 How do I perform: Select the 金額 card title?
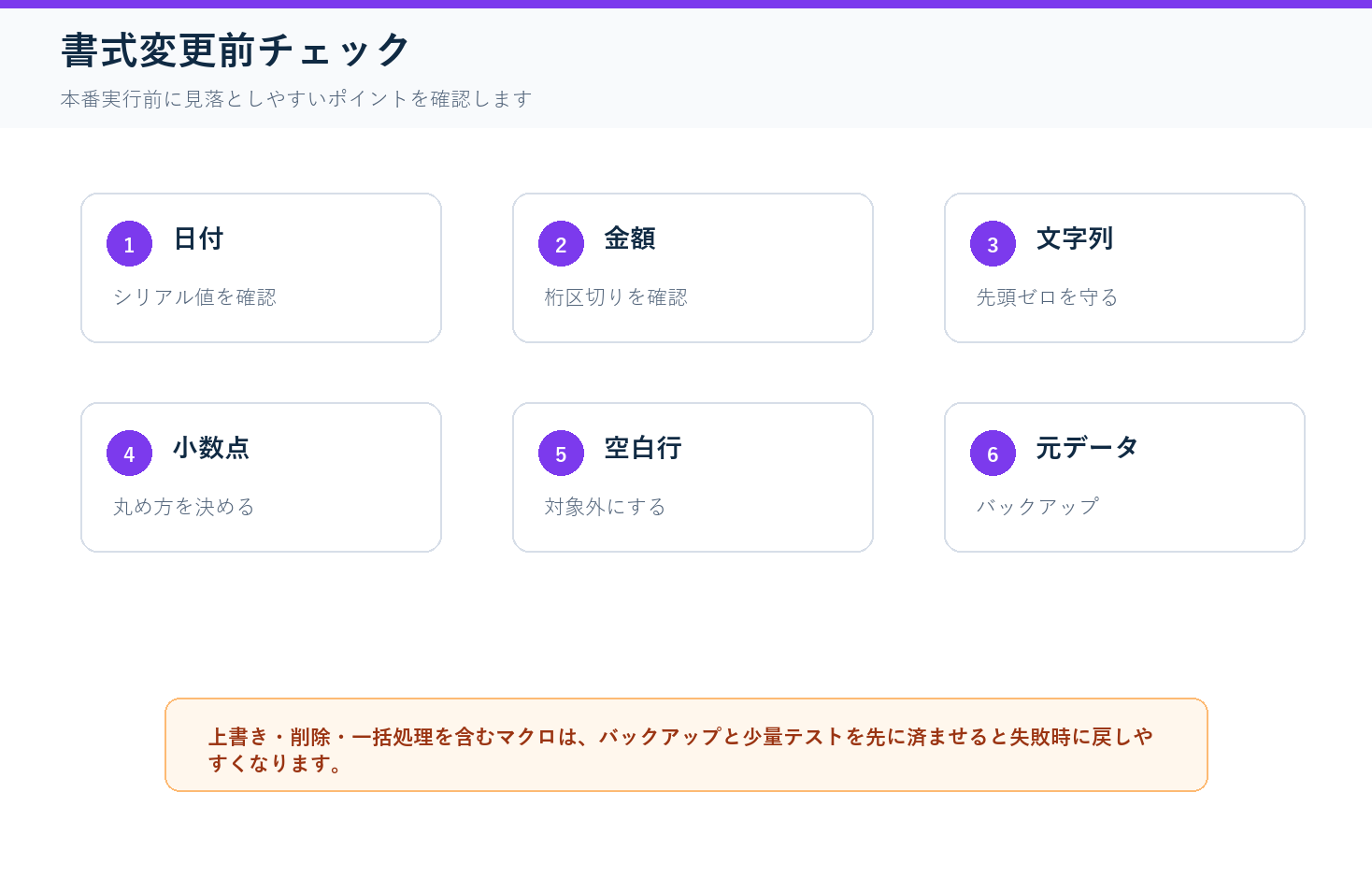pos(630,238)
